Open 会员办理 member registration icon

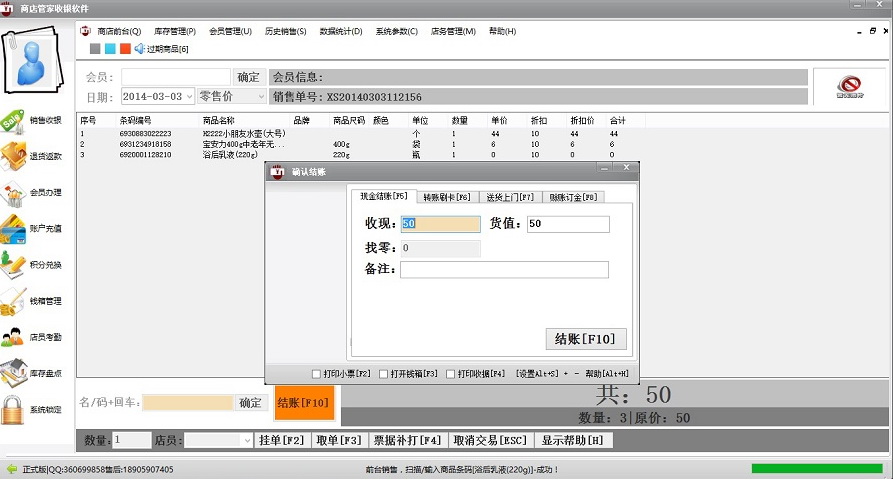[x=14, y=193]
